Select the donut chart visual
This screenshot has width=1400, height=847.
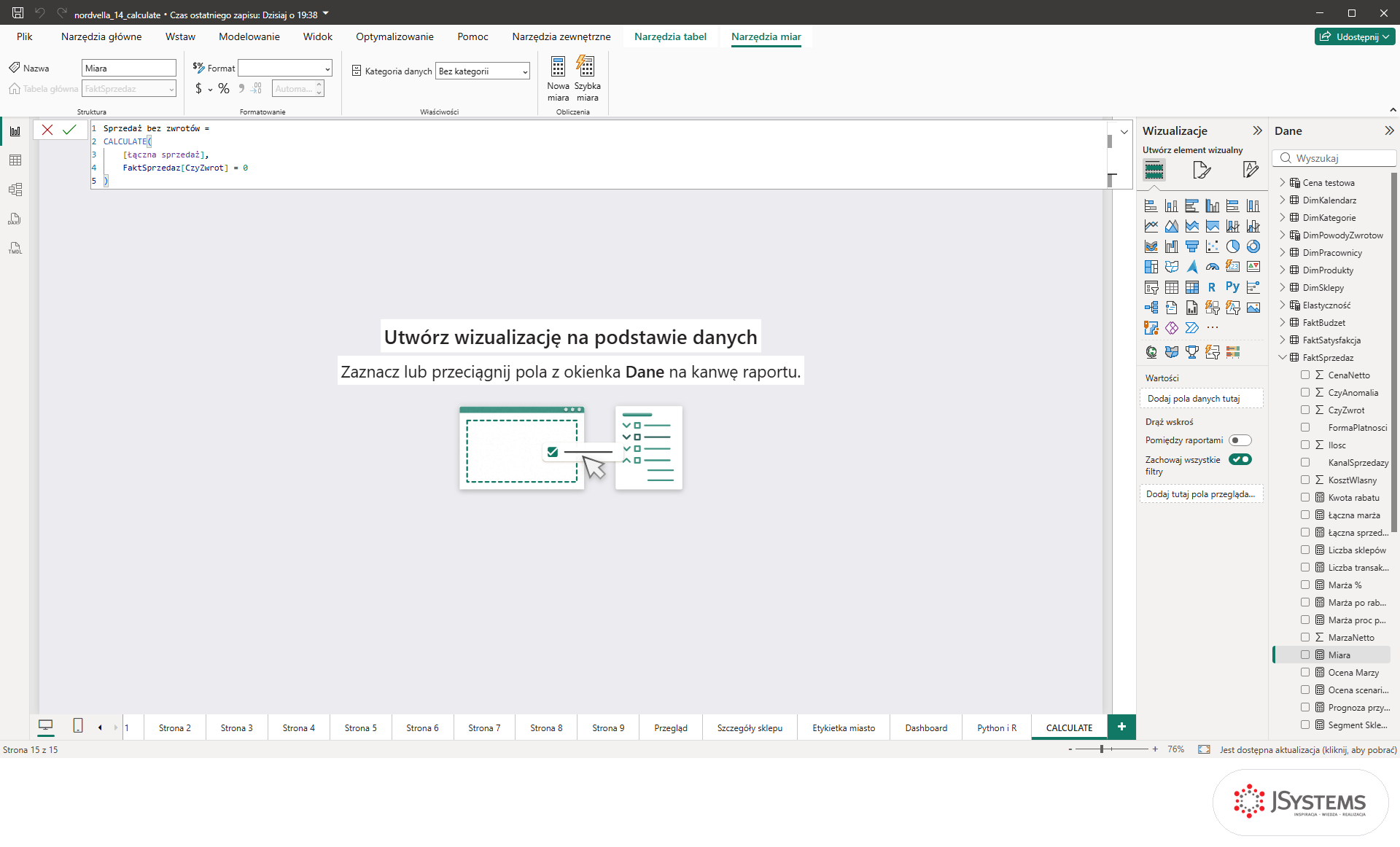click(x=1253, y=246)
